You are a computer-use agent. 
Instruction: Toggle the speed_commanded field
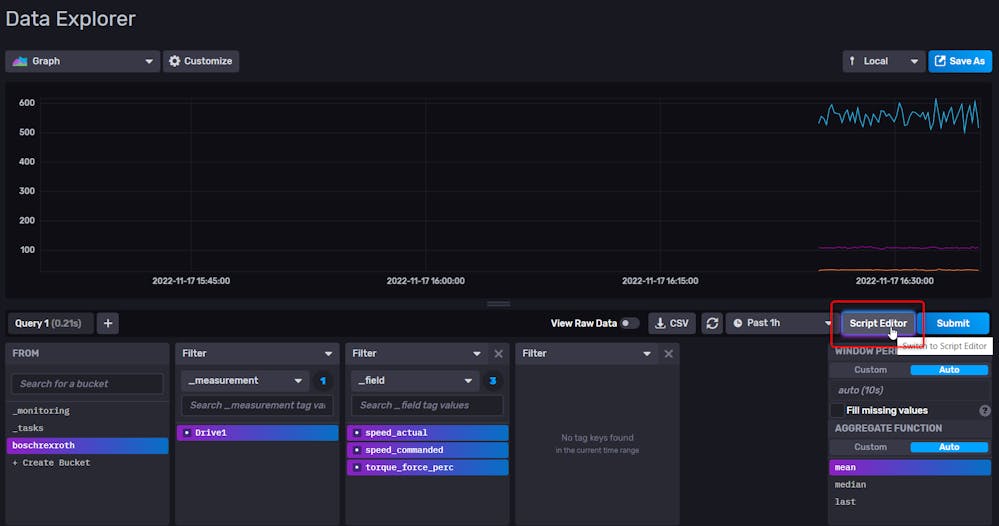tap(428, 450)
